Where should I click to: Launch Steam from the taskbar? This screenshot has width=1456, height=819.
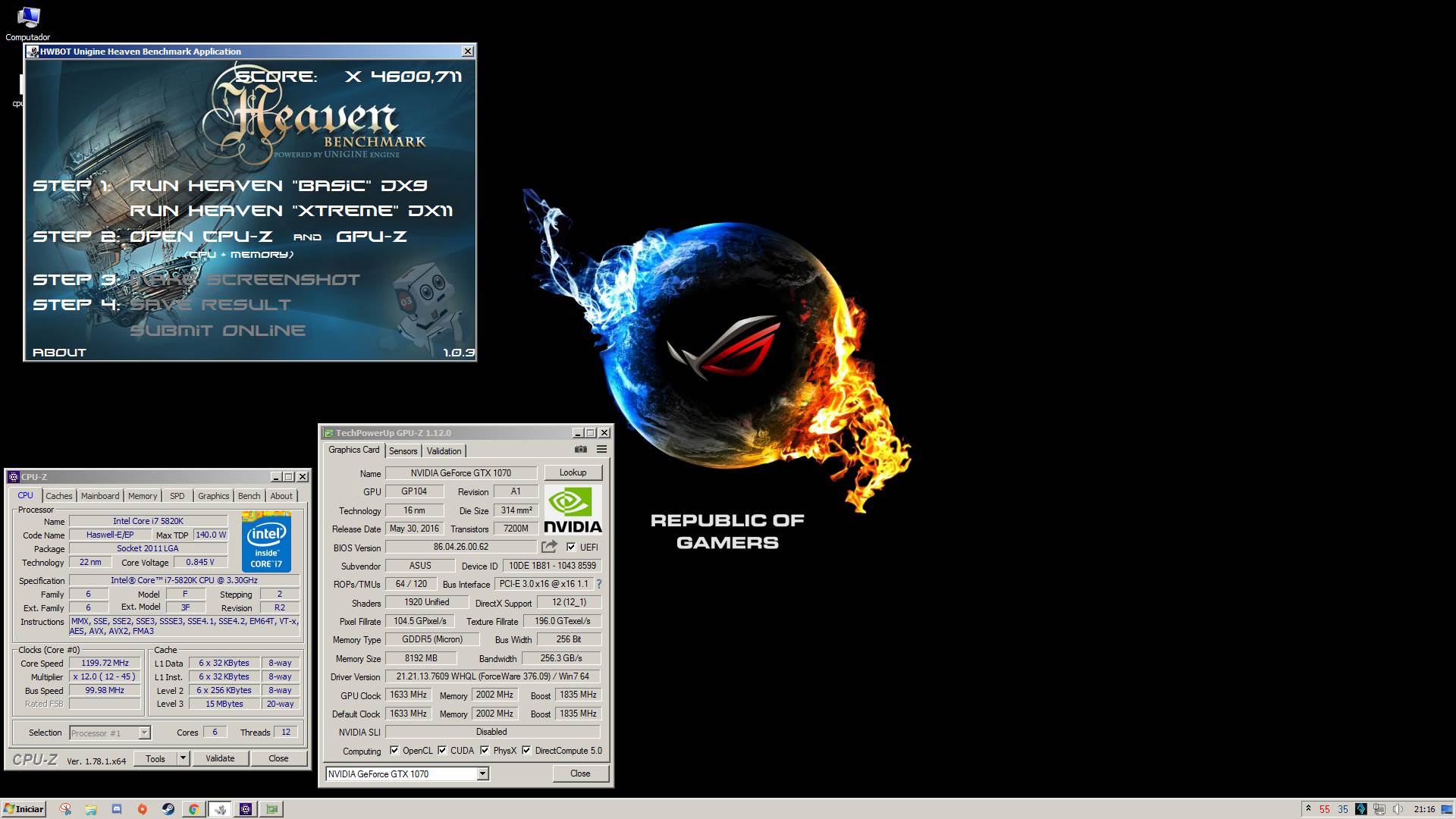pyautogui.click(x=168, y=809)
